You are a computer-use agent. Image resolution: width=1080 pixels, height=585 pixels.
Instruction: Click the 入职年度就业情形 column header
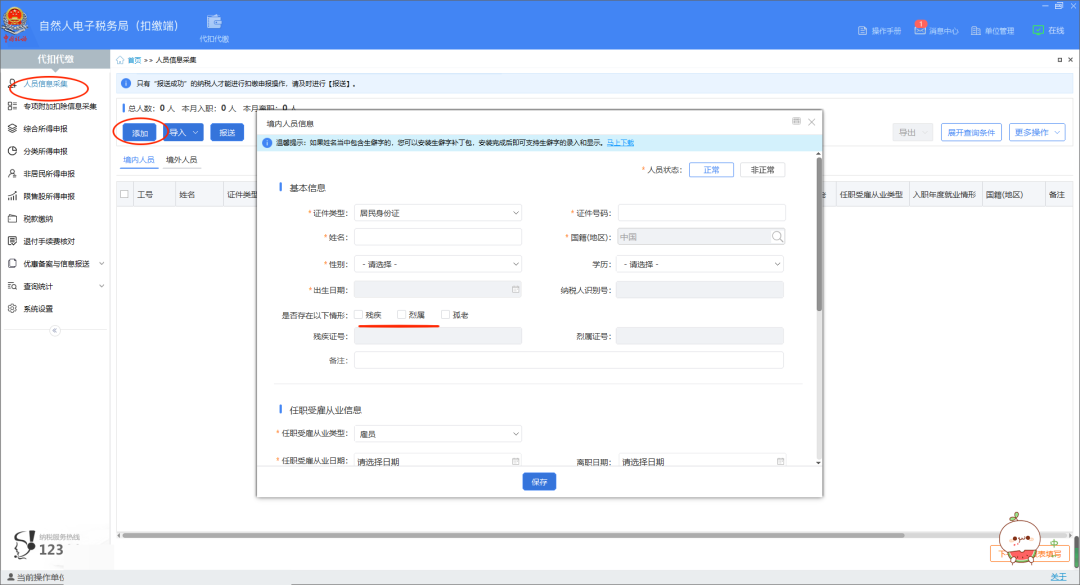point(944,195)
